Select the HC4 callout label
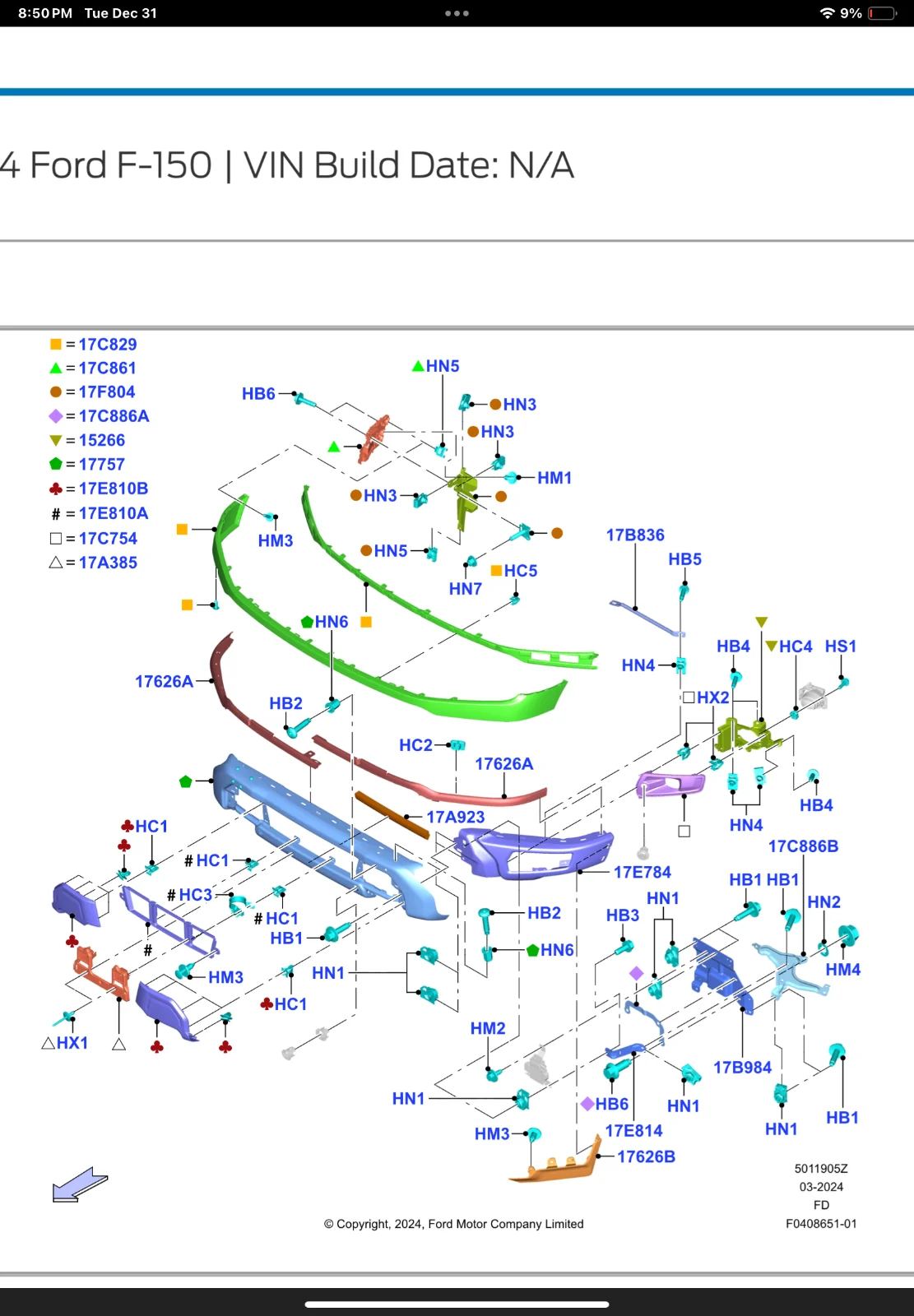 pos(796,646)
